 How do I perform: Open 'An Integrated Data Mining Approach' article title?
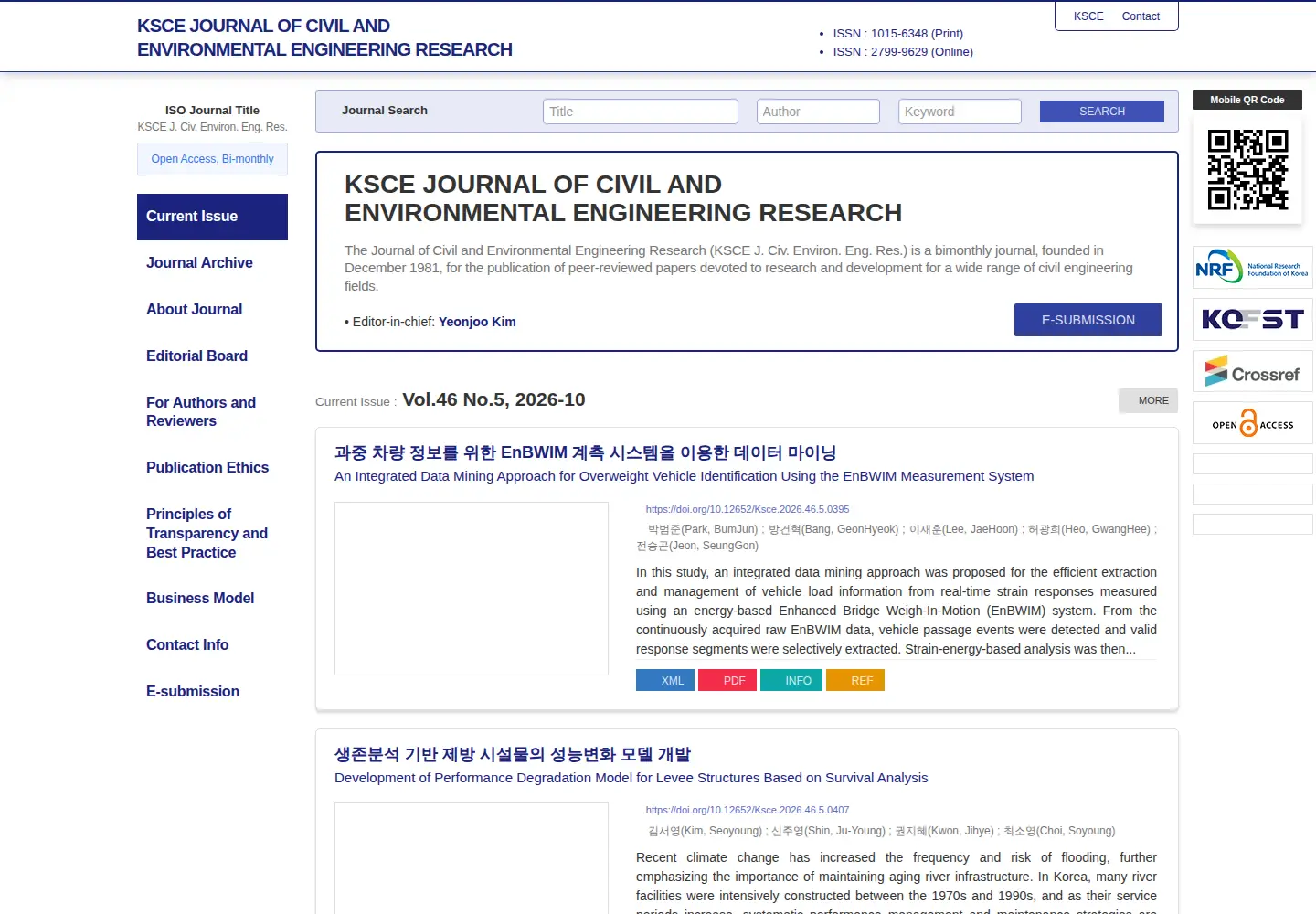coord(685,476)
